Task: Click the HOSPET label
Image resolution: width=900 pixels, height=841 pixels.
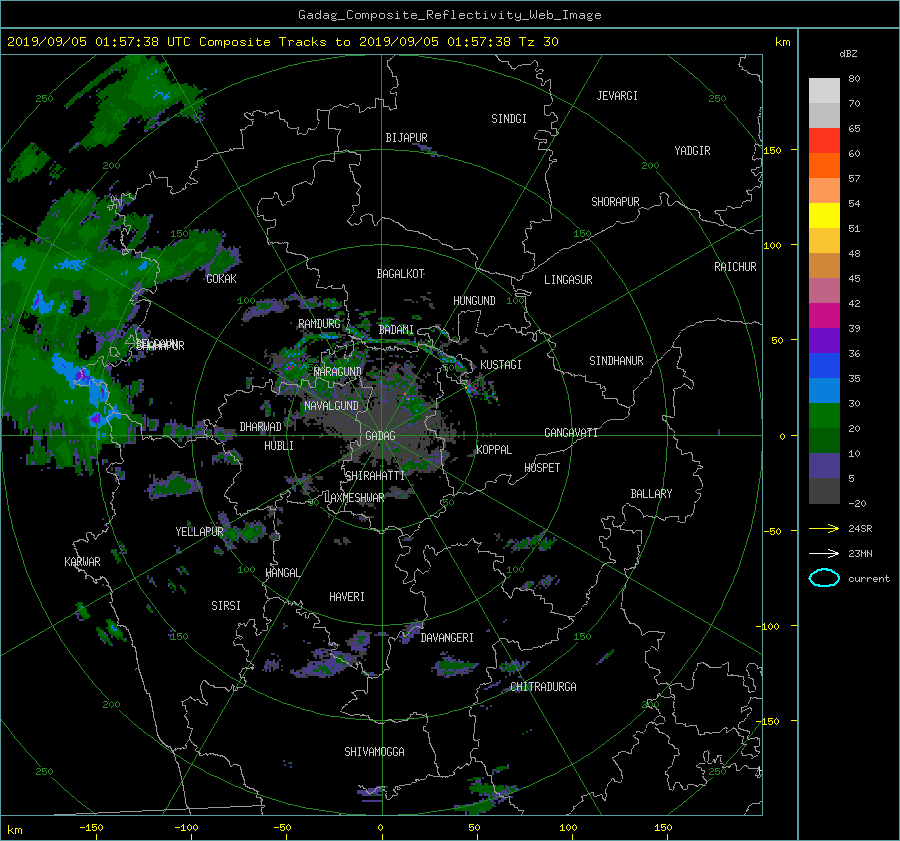Action: pos(542,468)
